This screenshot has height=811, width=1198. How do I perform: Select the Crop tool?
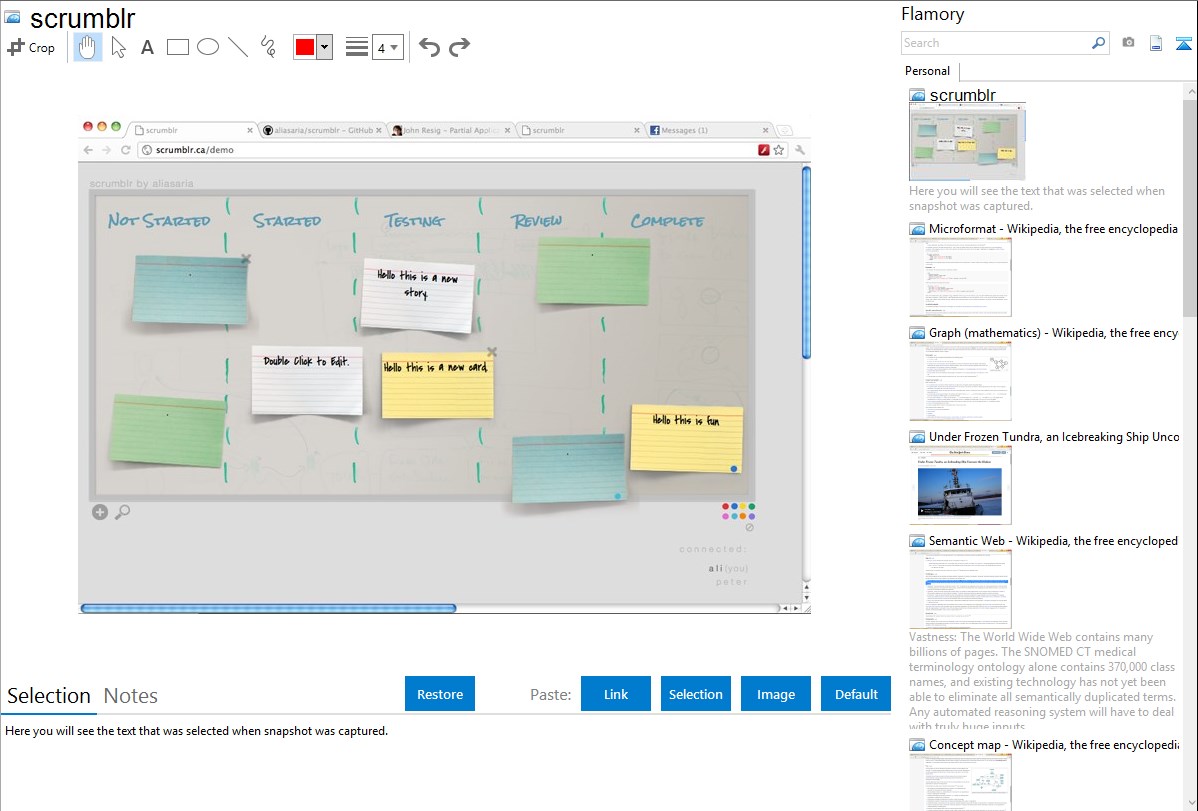pos(31,47)
